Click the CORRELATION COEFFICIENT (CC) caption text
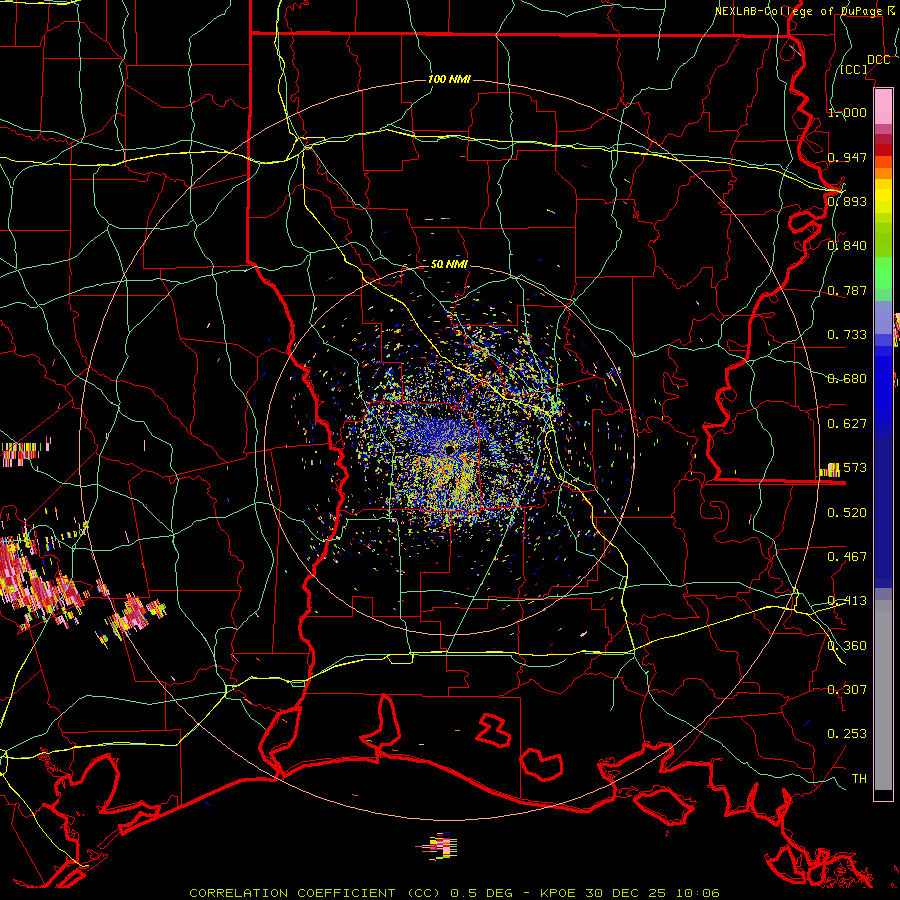This screenshot has height=900, width=900. click(x=315, y=893)
